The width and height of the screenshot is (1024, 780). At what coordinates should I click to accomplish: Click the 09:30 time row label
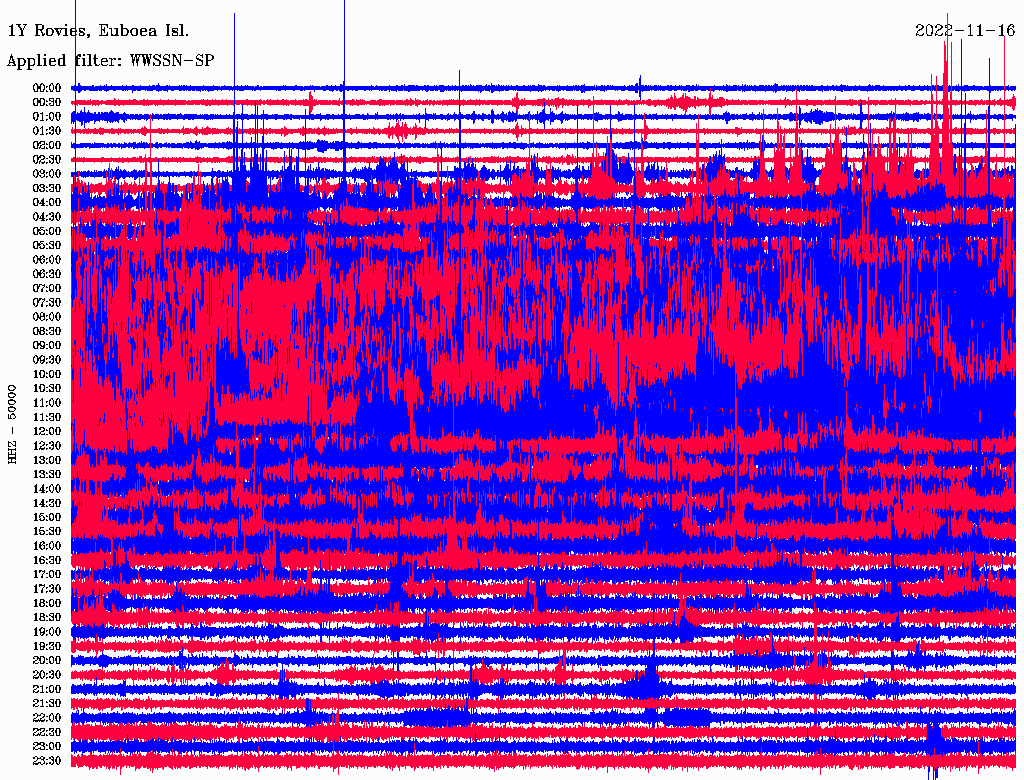coord(47,360)
